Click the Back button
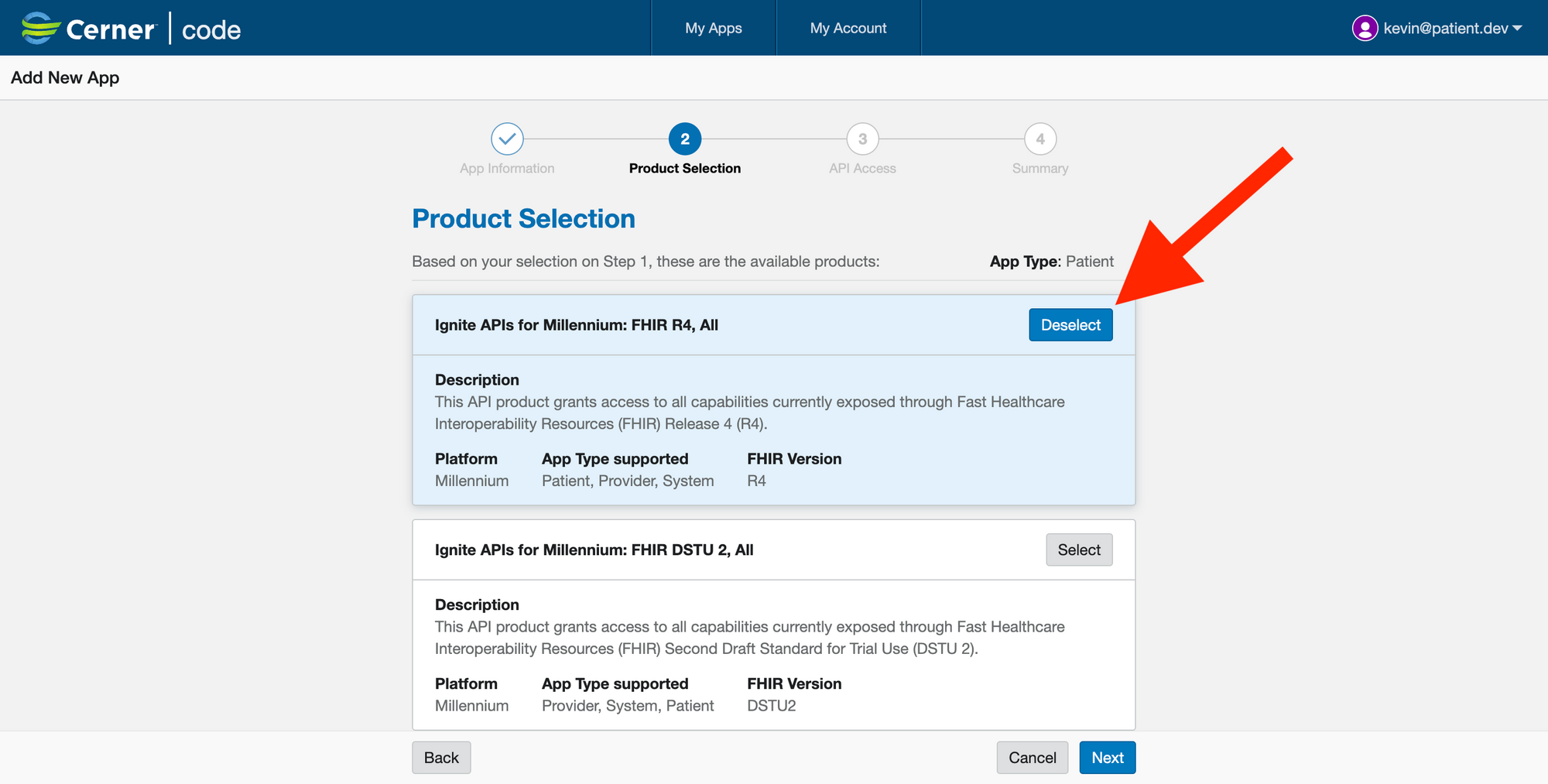This screenshot has width=1548, height=784. click(441, 758)
